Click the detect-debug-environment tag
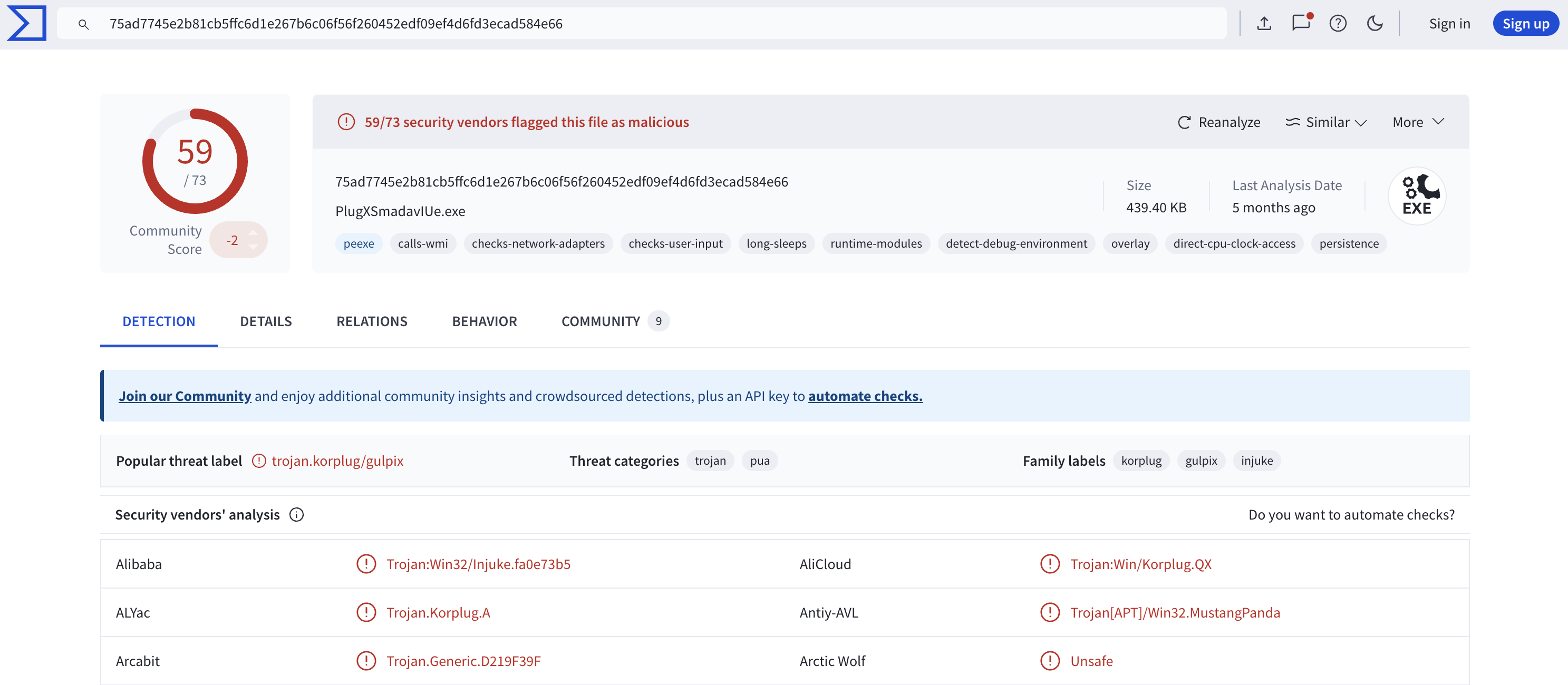Image resolution: width=1568 pixels, height=685 pixels. tap(1016, 243)
